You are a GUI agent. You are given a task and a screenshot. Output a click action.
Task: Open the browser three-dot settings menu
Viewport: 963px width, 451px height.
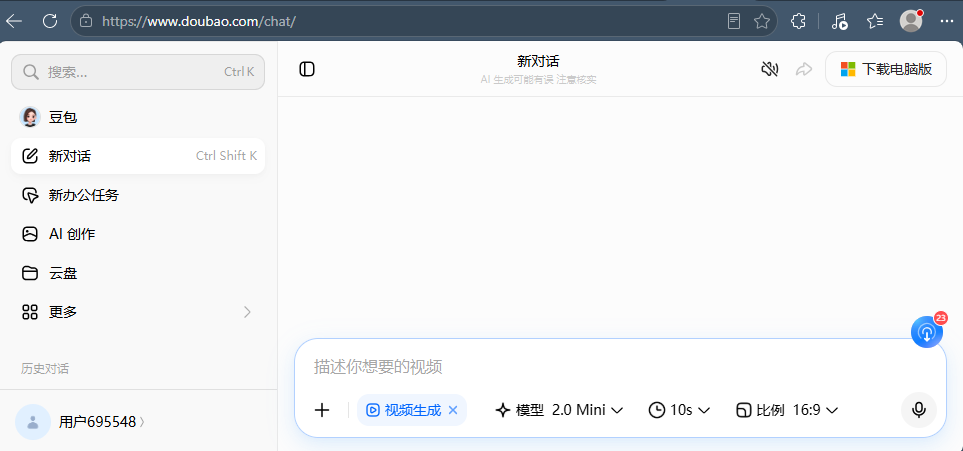pos(946,22)
